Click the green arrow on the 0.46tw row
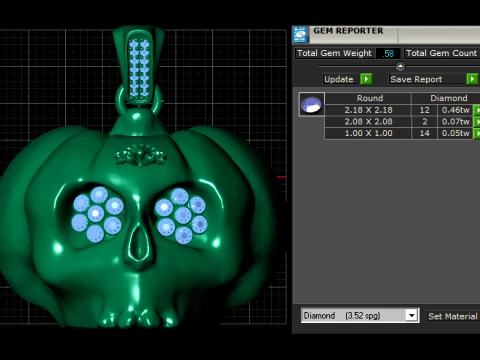This screenshot has width=480, height=360. pos(477,110)
